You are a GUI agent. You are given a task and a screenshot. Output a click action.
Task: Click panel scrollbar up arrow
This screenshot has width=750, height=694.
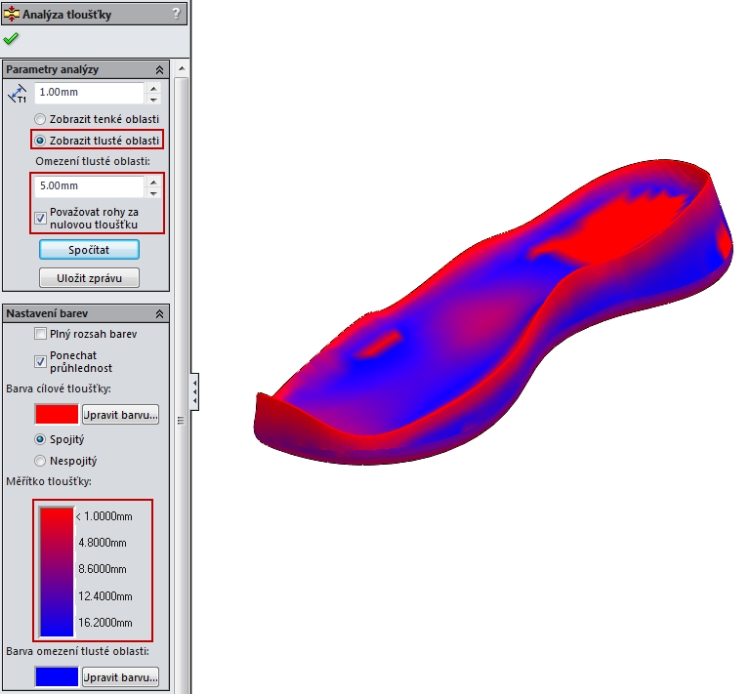coord(181,69)
